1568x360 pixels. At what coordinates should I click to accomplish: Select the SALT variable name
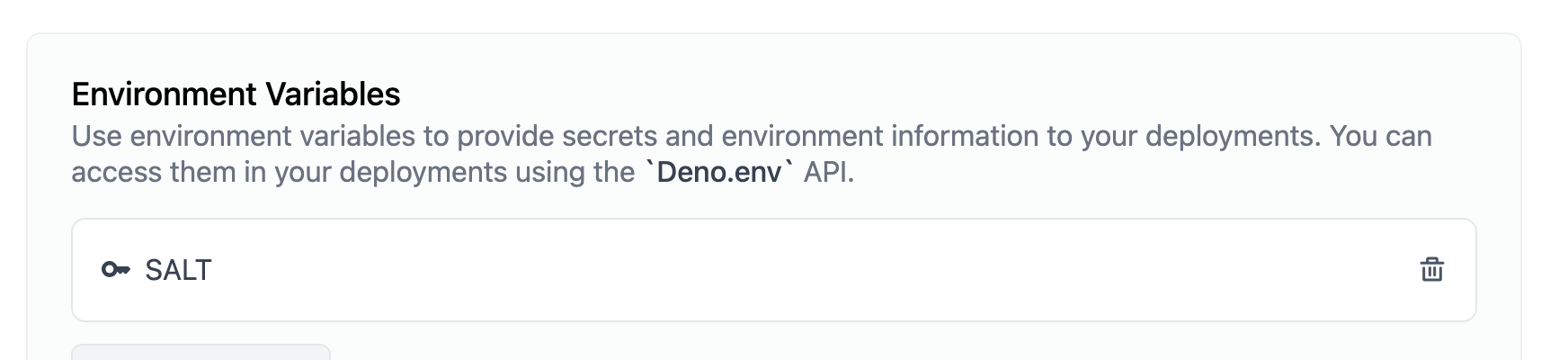(x=178, y=270)
